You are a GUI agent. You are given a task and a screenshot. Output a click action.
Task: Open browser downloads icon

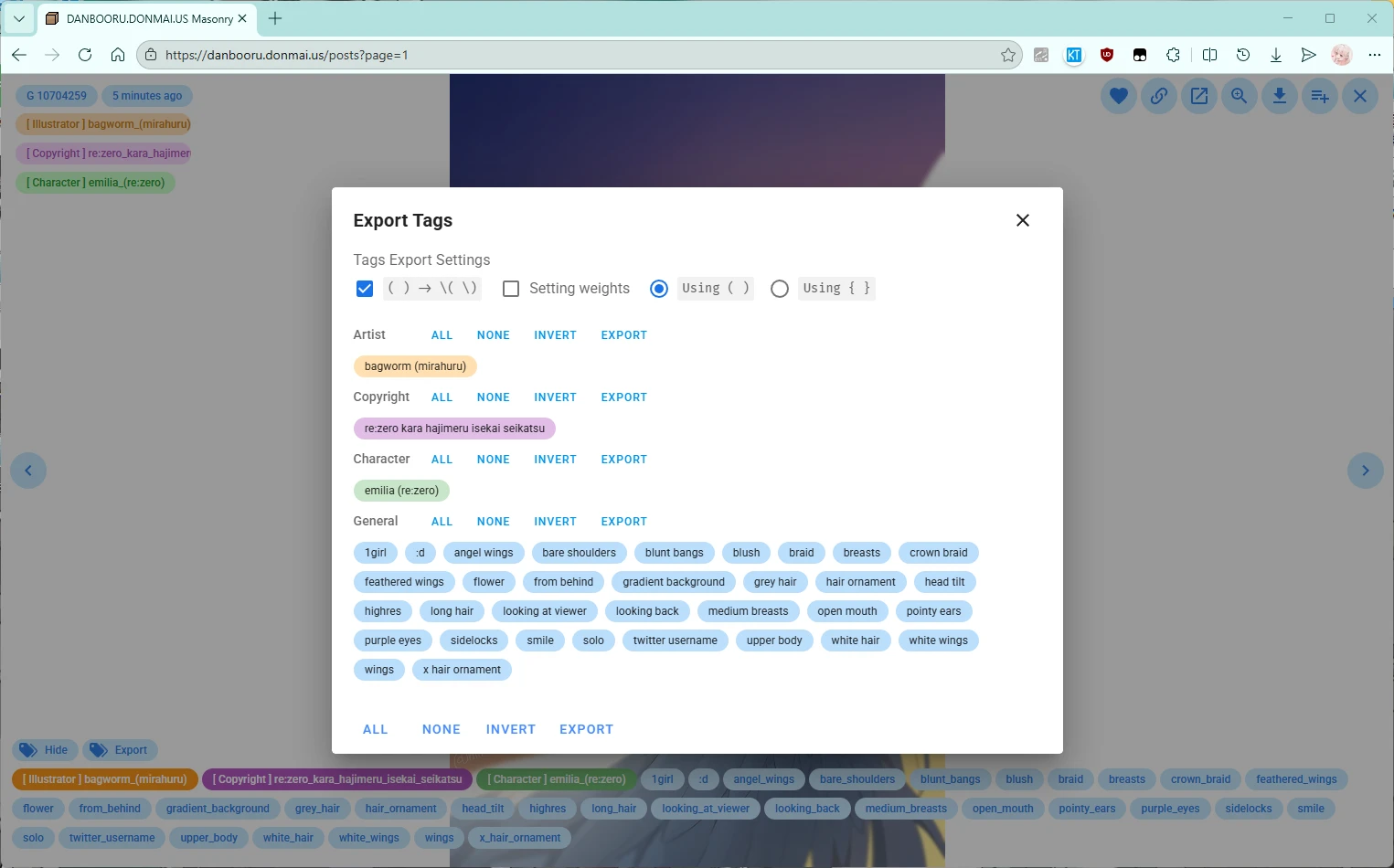pos(1276,55)
